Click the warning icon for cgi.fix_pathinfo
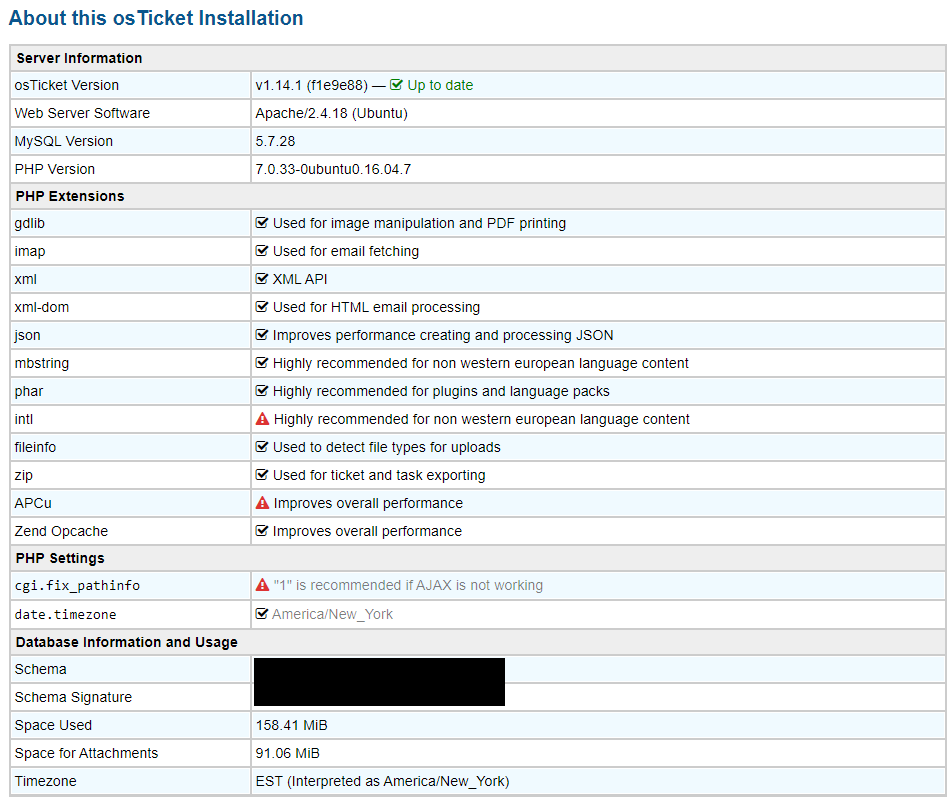This screenshot has width=952, height=800. pos(263,585)
